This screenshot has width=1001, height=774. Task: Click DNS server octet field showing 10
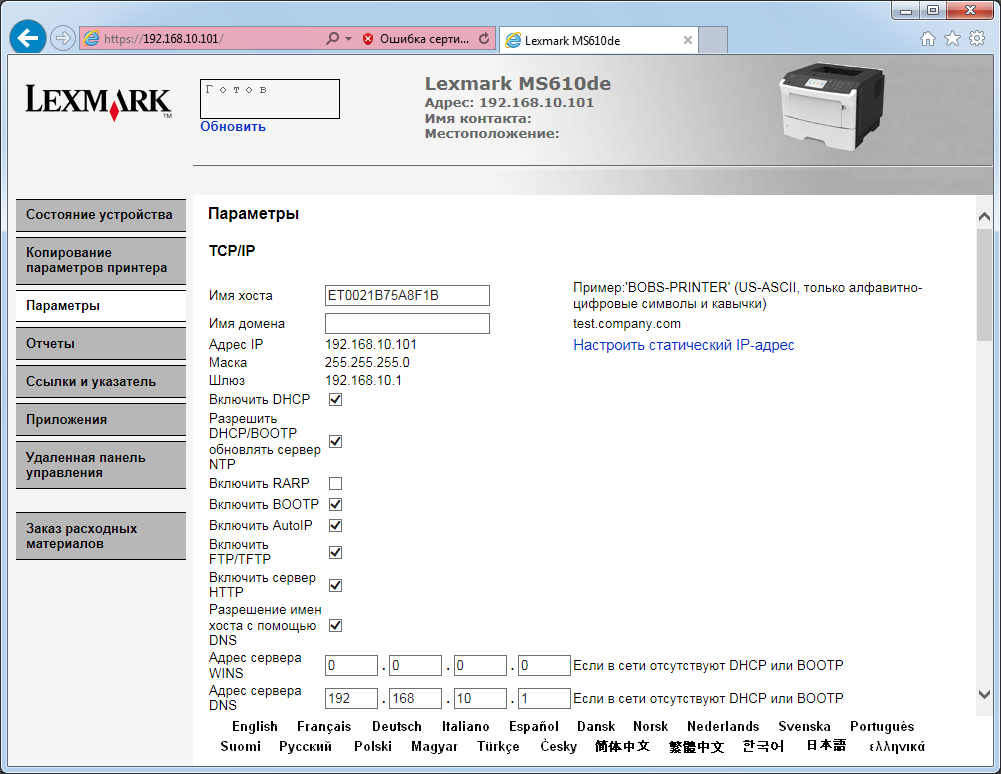[x=480, y=698]
